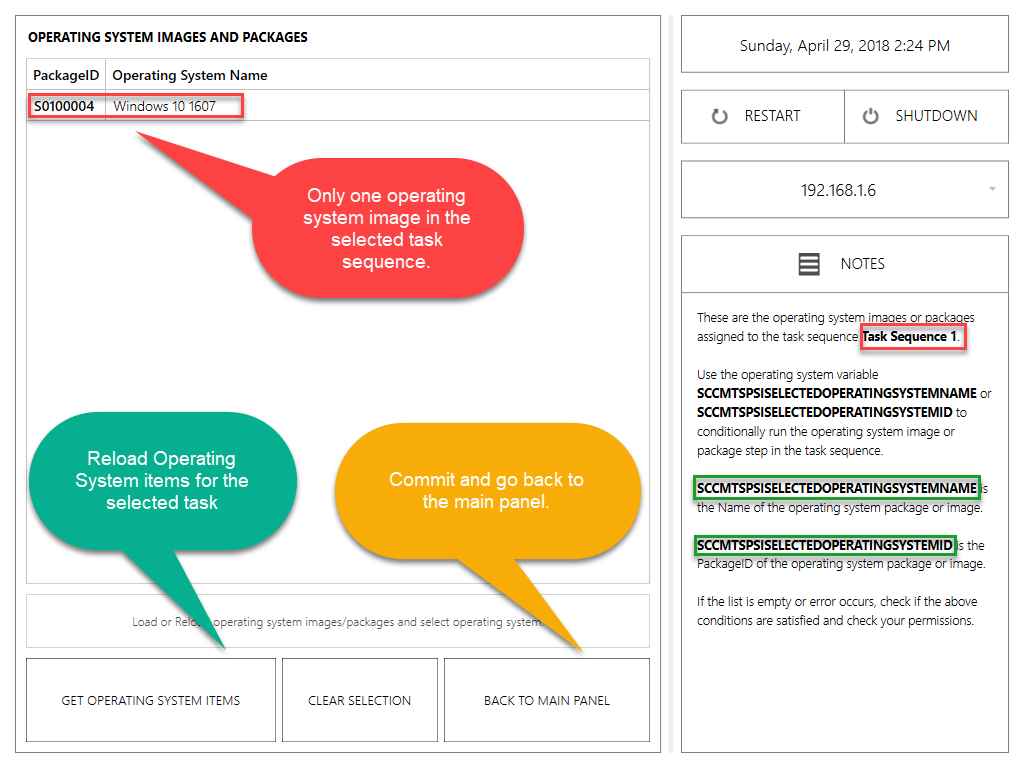The height and width of the screenshot is (768, 1024).
Task: Sort by PackageID column header
Action: click(65, 75)
